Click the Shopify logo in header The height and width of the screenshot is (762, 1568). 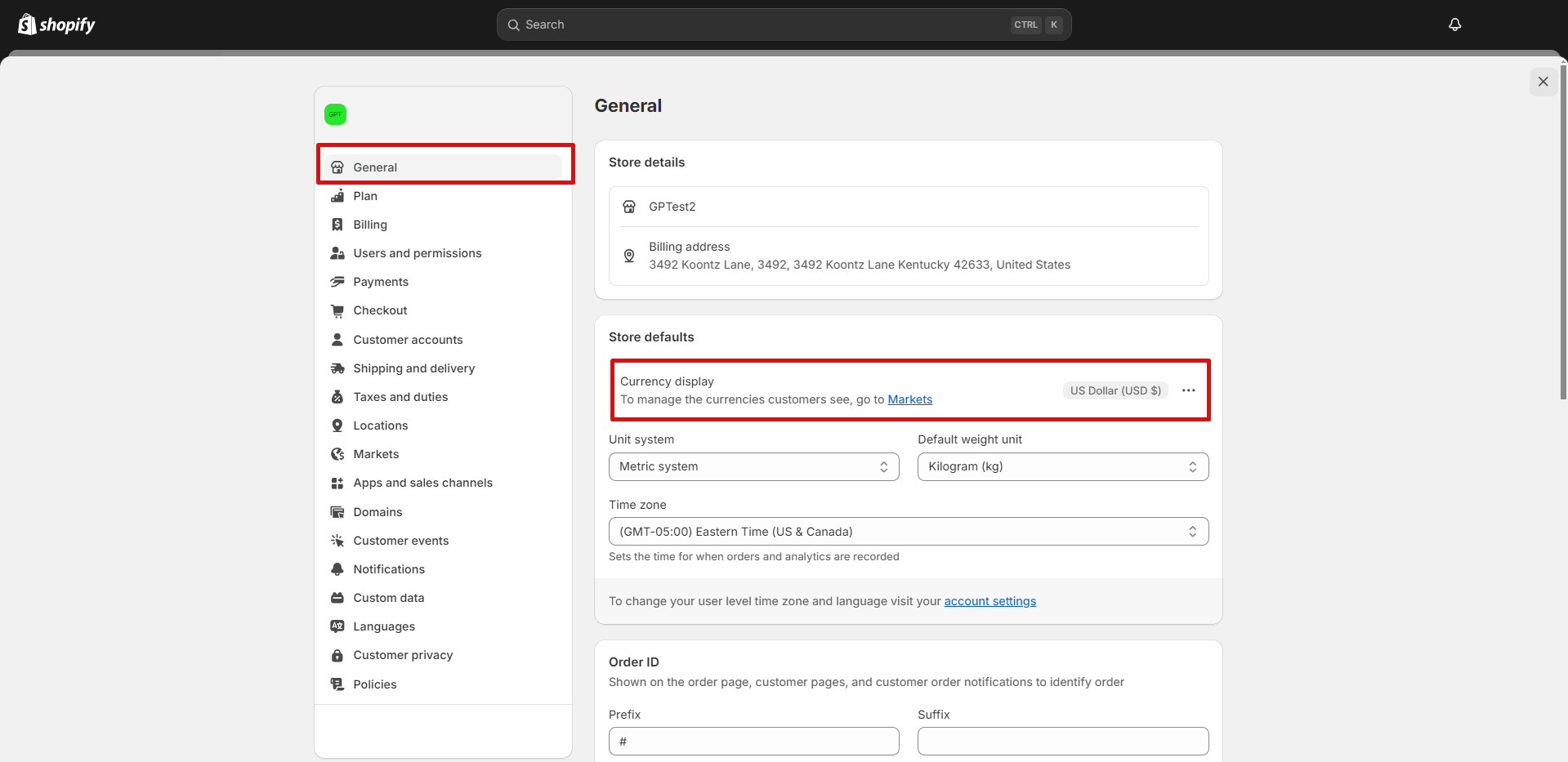56,25
